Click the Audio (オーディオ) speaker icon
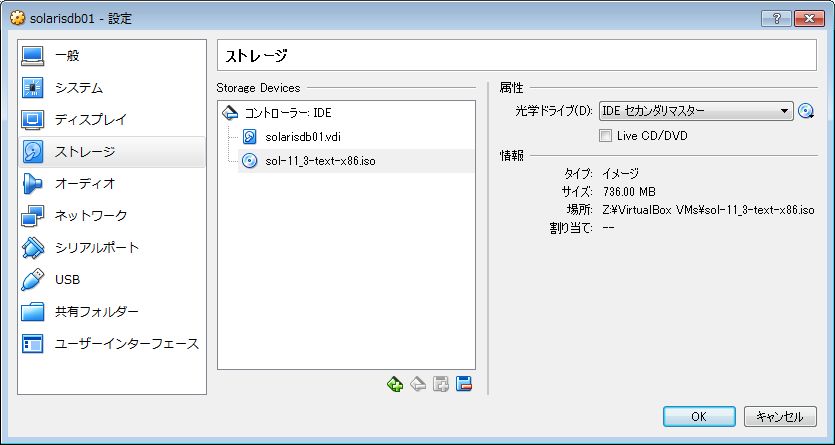This screenshot has height=445, width=835. [32, 184]
